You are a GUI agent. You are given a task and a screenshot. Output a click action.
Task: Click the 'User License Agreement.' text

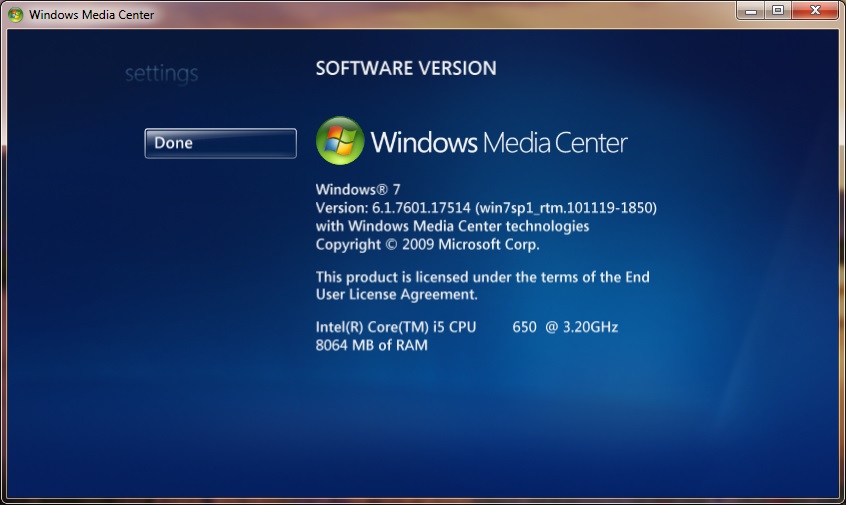396,295
